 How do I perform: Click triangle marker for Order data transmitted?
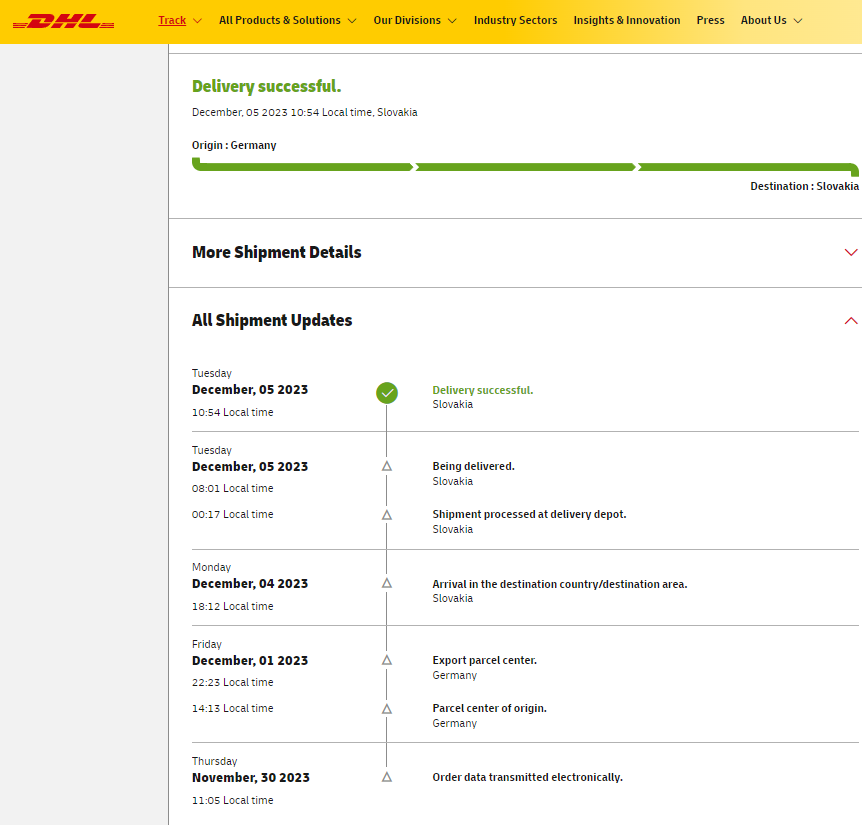(387, 777)
